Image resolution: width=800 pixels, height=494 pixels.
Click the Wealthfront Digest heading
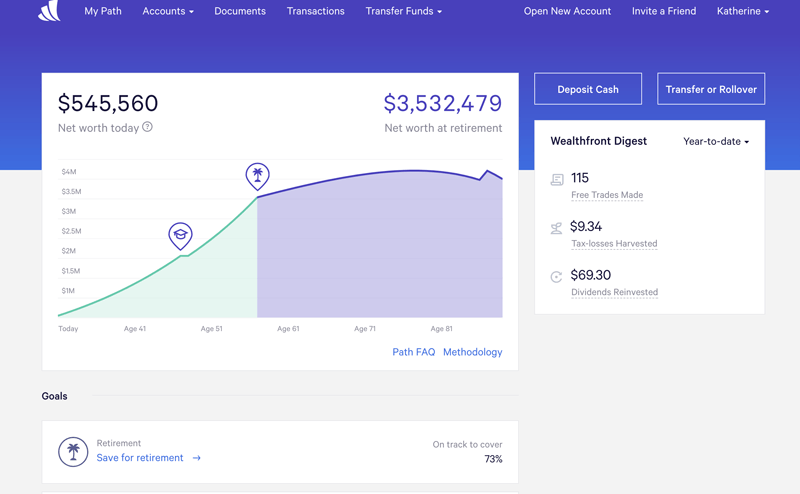[x=598, y=141]
